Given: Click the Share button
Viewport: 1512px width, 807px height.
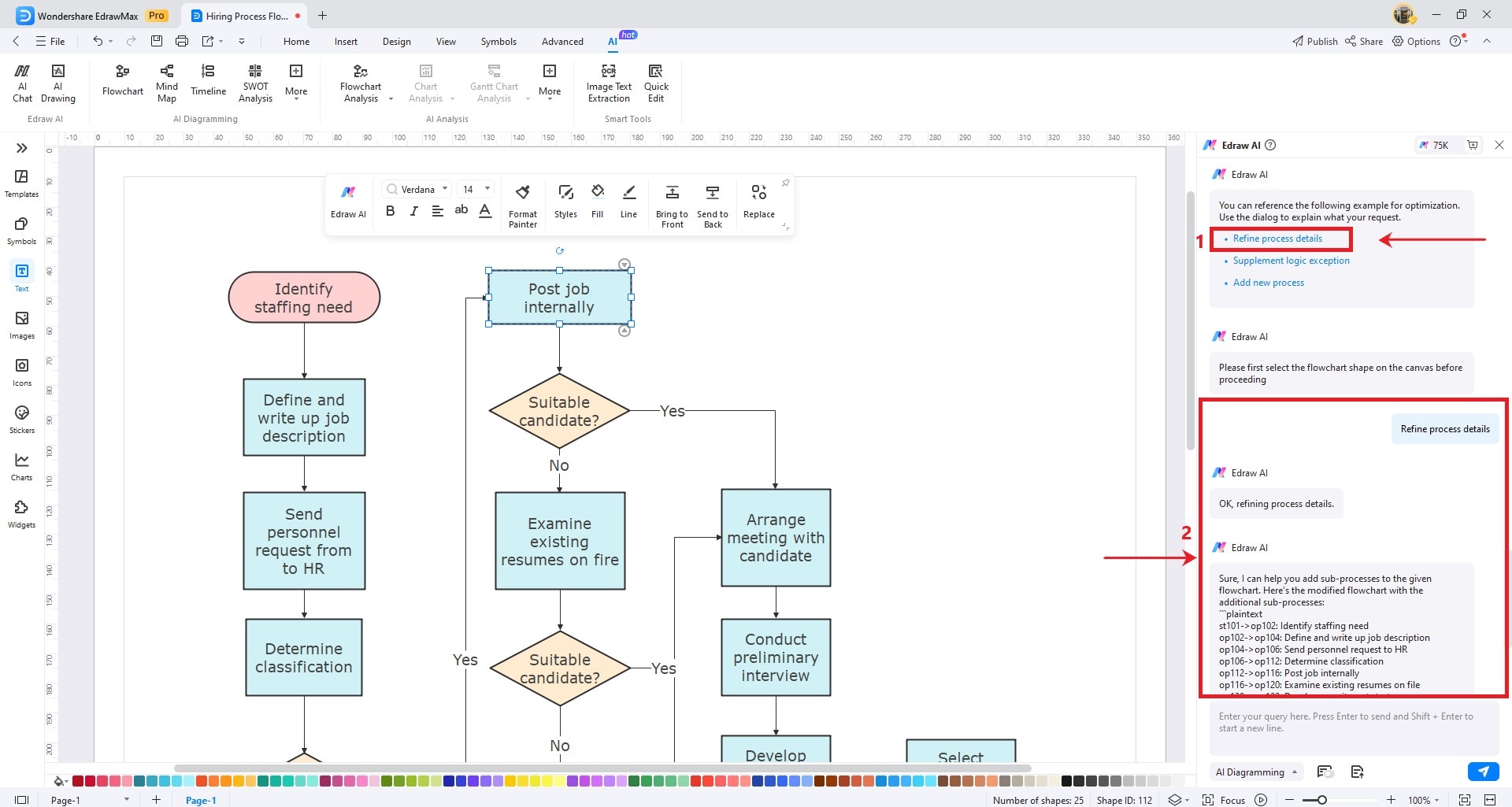Looking at the screenshot, I should pos(1364,41).
